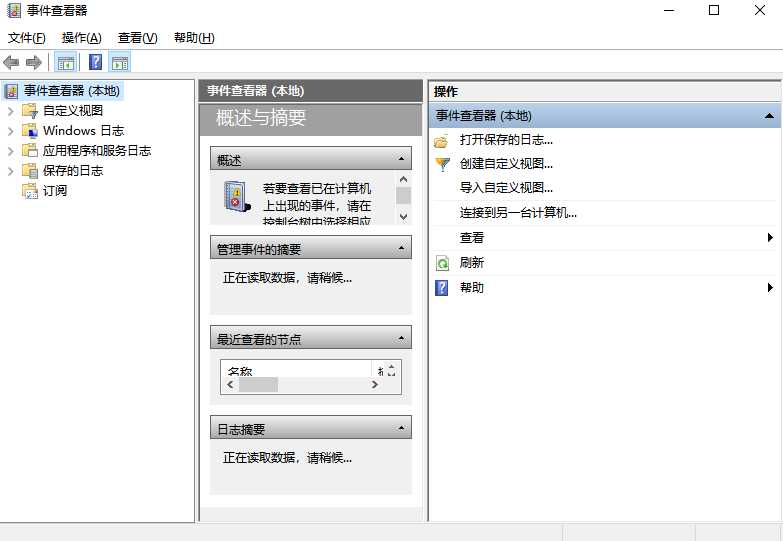Click 连接到另一台计算机... action
Viewport: 783px width, 541px height.
518,213
